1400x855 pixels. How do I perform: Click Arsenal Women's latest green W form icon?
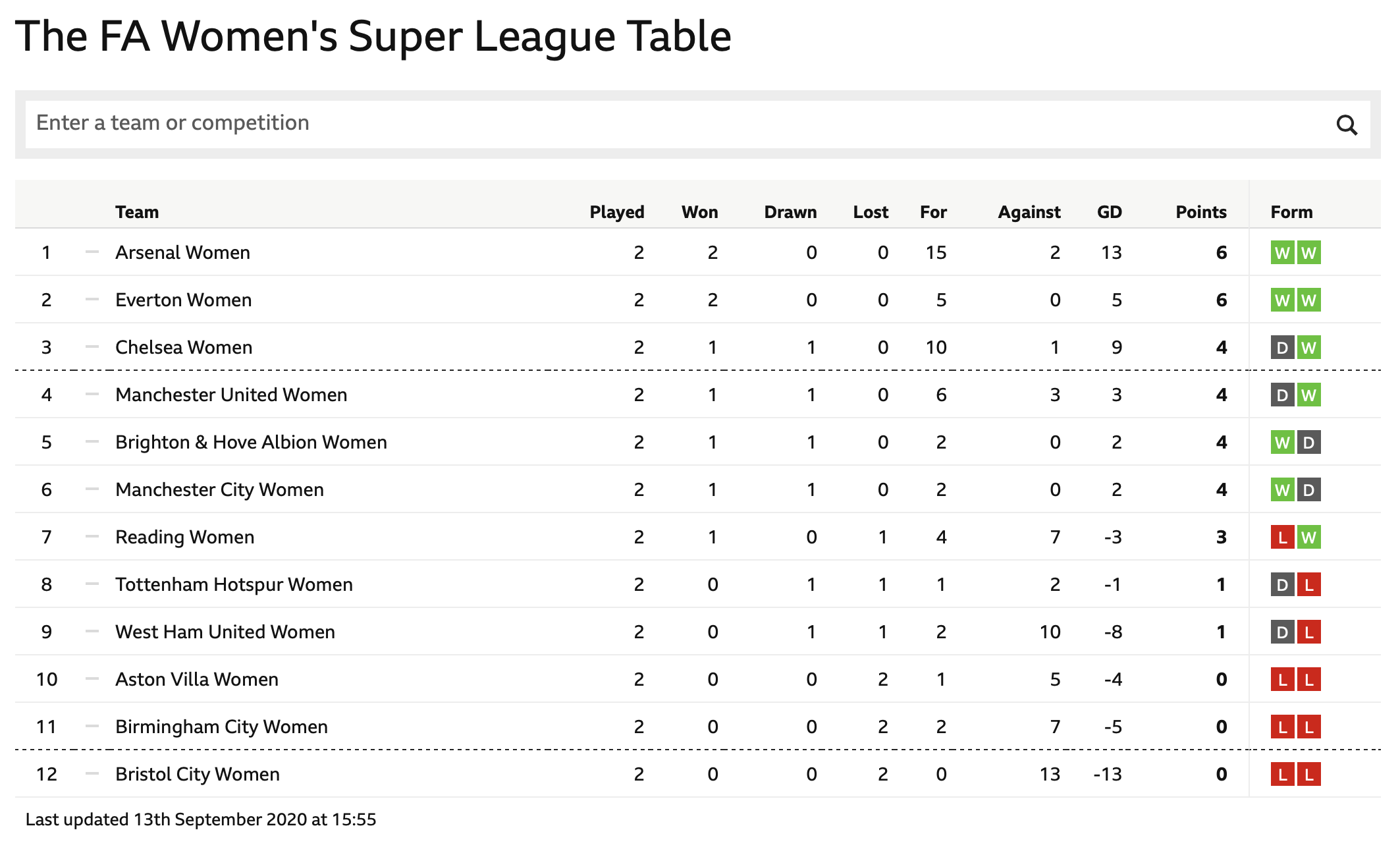point(1309,253)
